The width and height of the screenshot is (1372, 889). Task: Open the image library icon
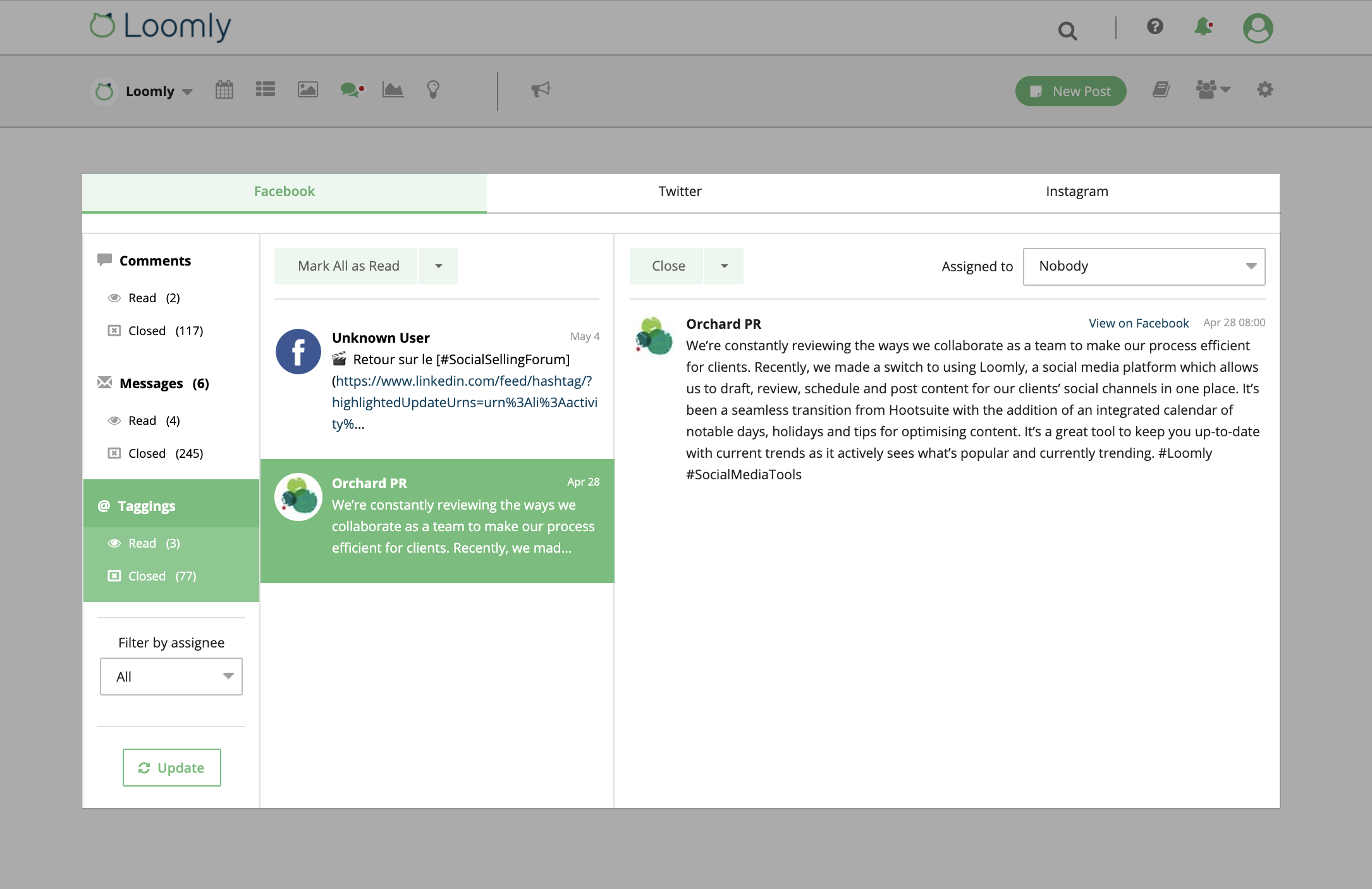tap(308, 89)
